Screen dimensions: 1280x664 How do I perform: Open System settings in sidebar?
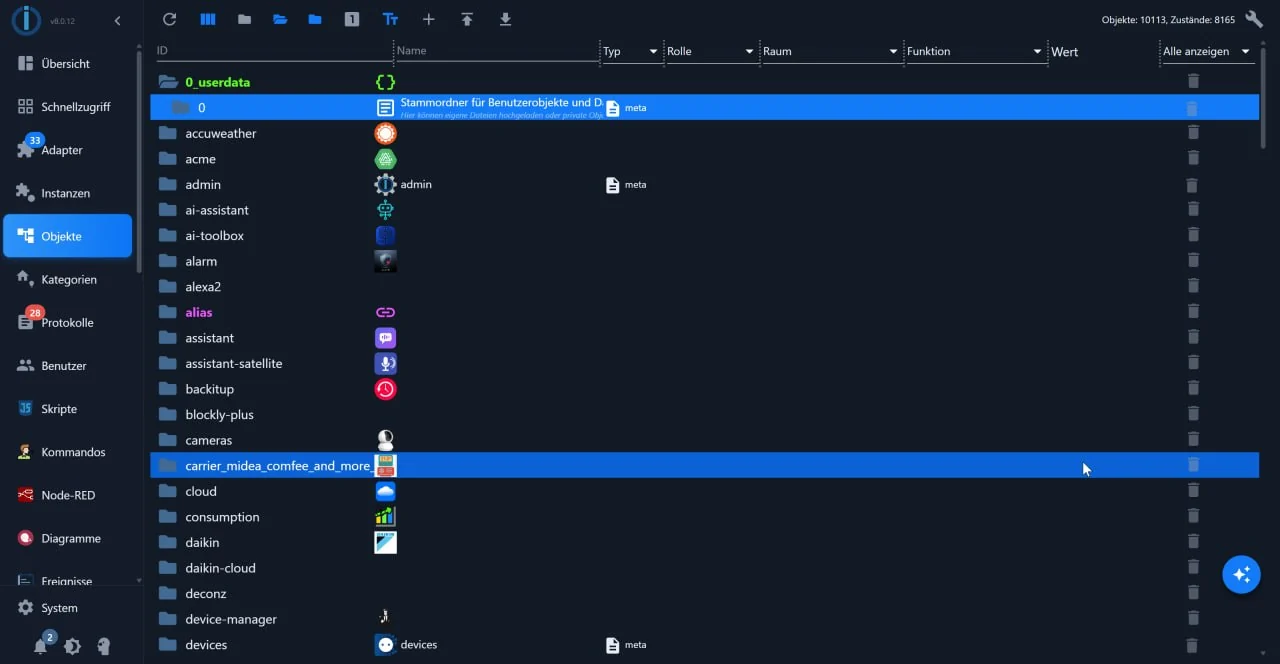[68, 608]
